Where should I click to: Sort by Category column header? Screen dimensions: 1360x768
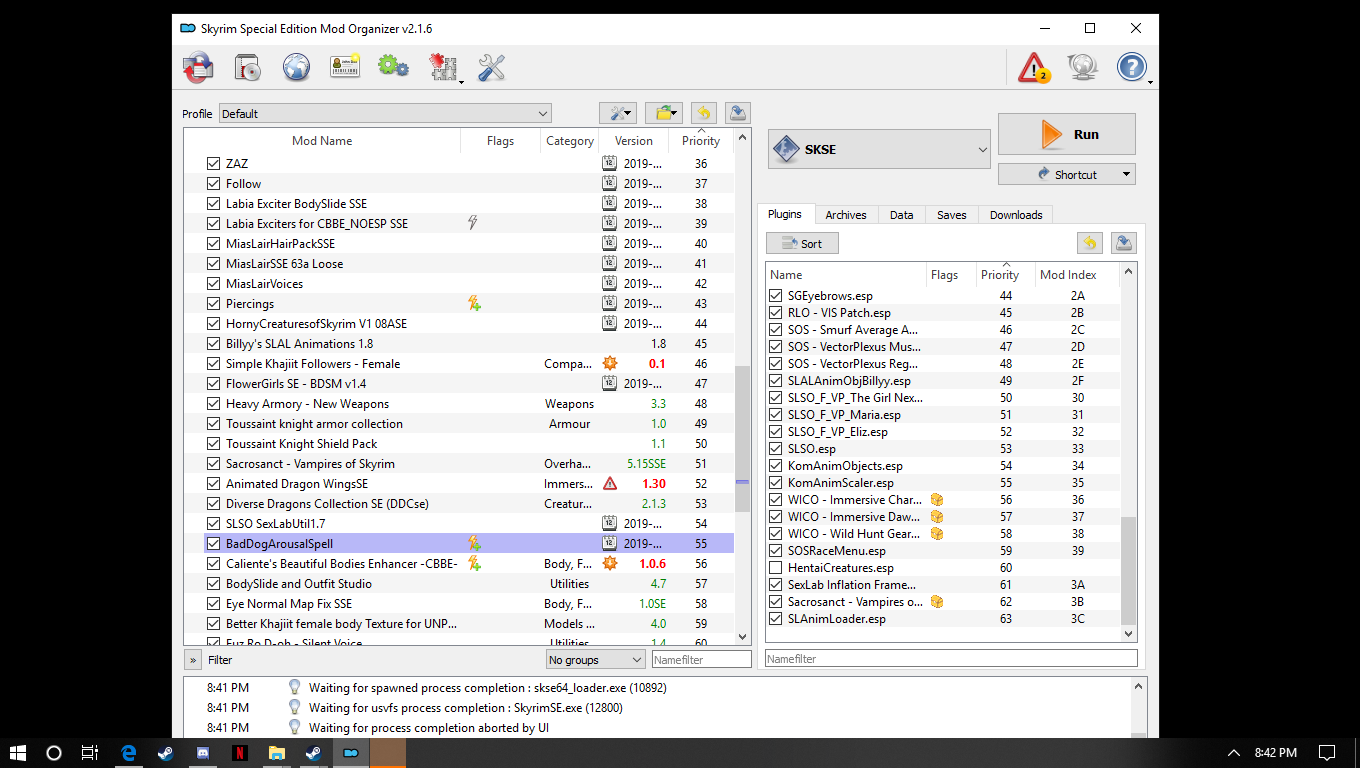569,141
